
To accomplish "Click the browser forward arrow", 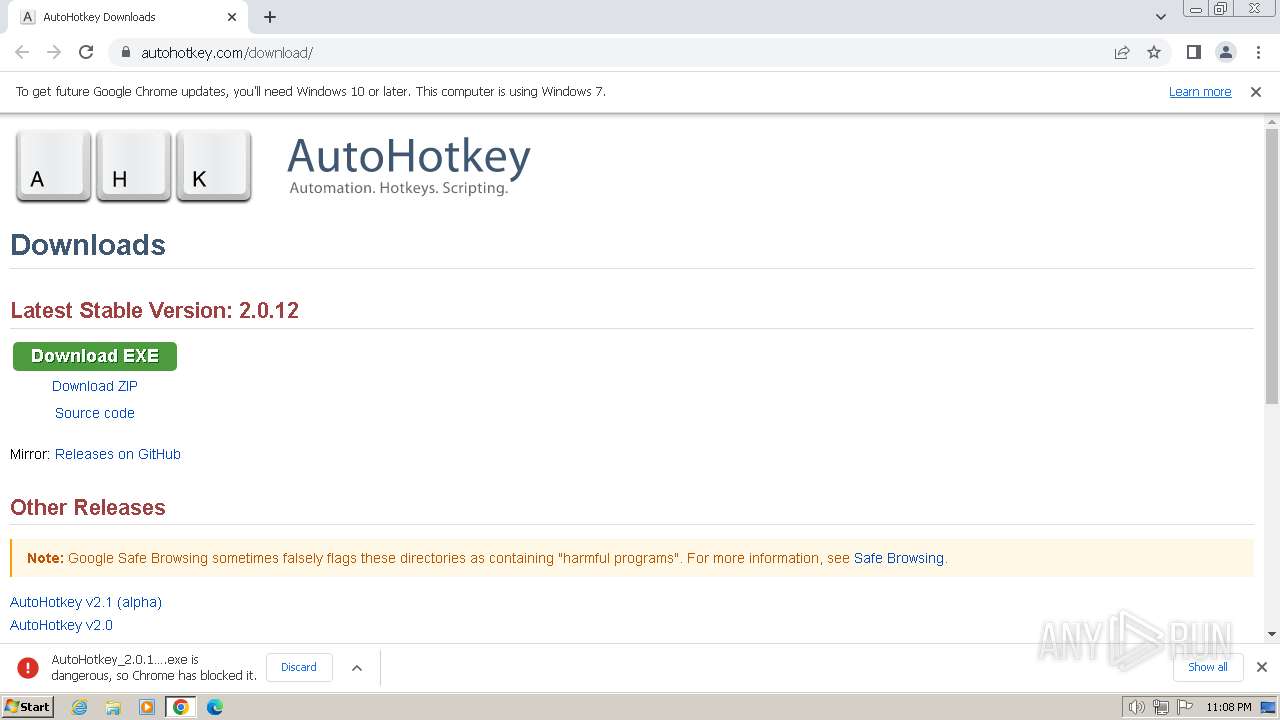I will point(54,52).
